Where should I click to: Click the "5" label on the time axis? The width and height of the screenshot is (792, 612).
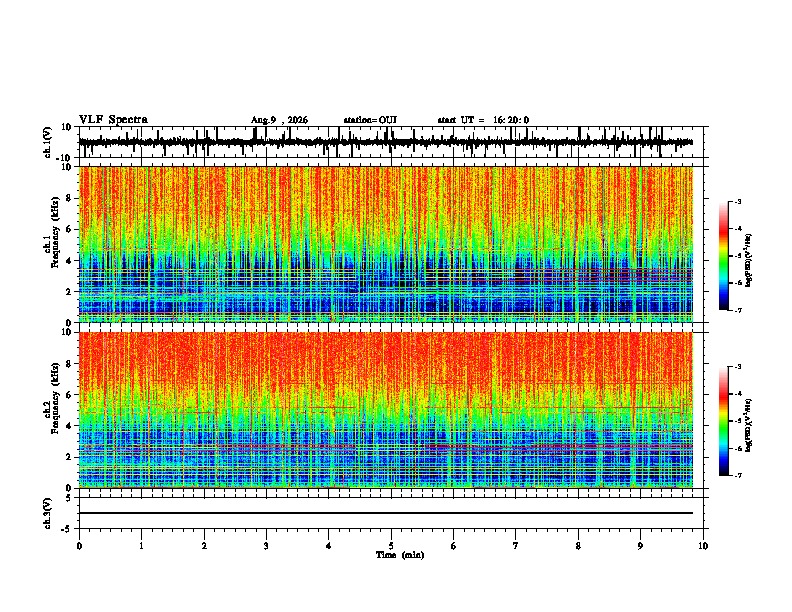[x=391, y=546]
